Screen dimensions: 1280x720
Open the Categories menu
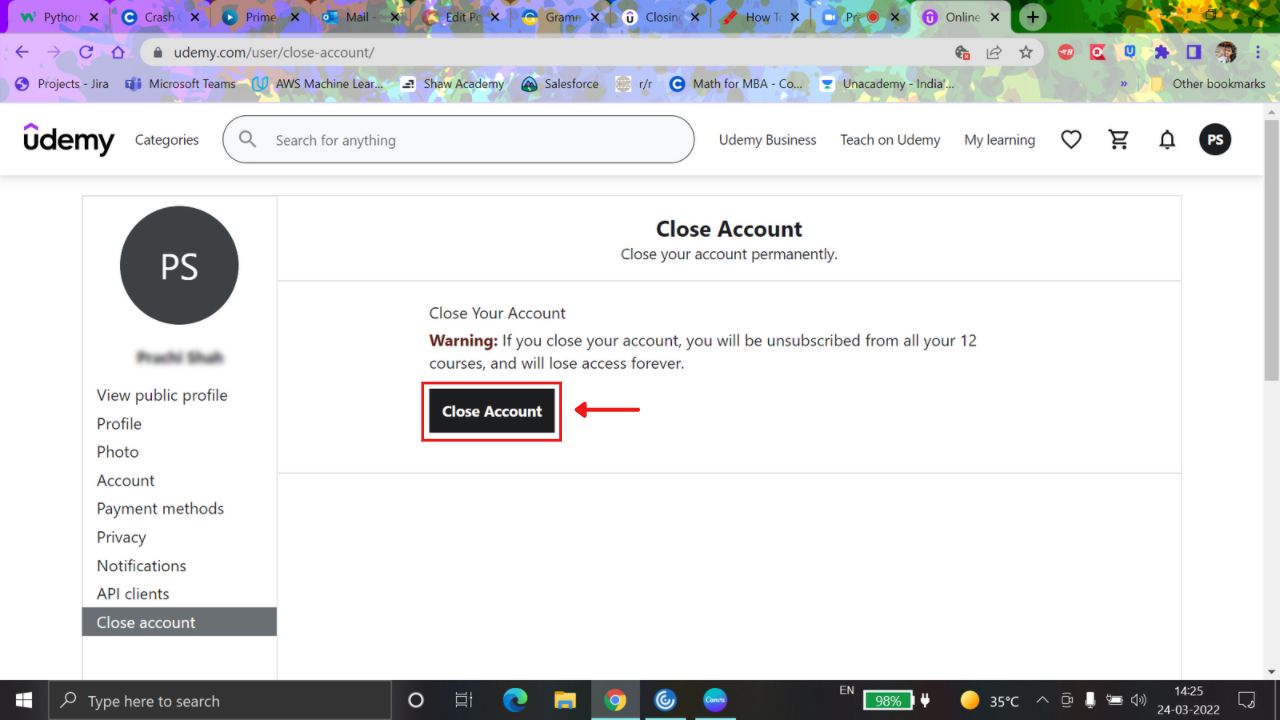pos(167,140)
